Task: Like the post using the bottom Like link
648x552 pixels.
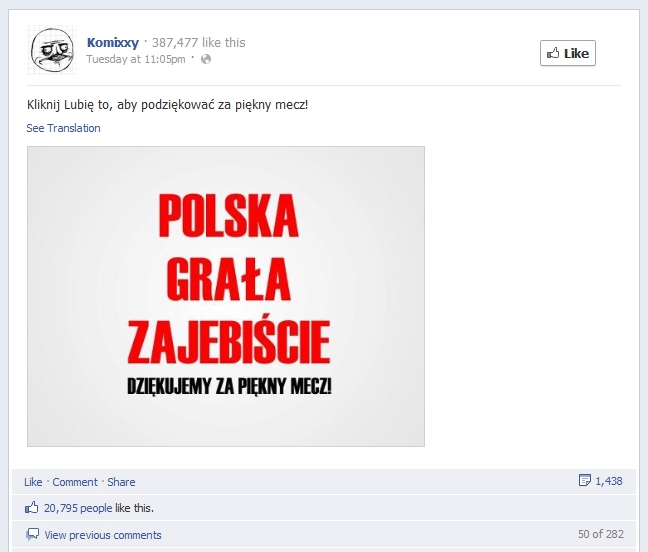Action: tap(33, 482)
